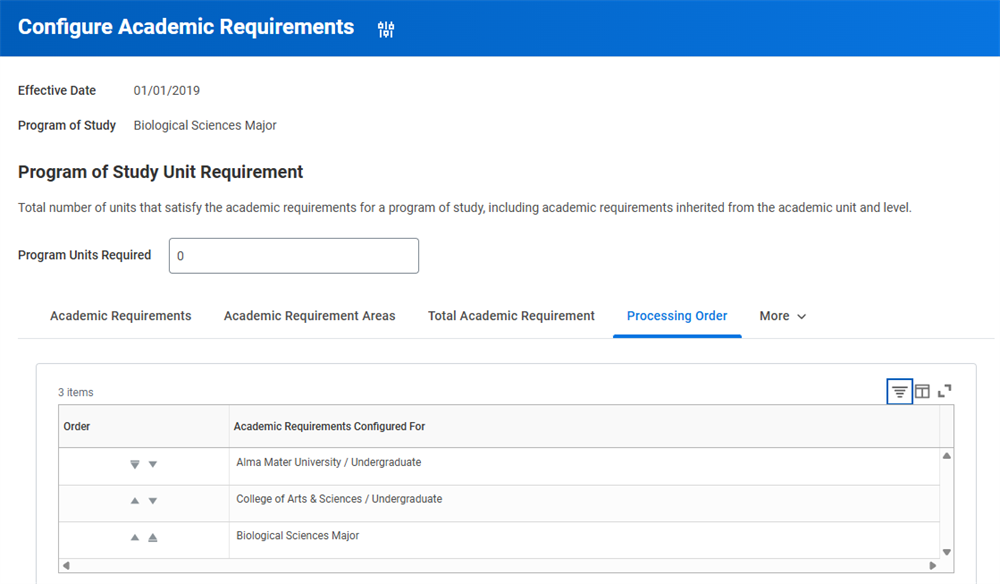1000x584 pixels.
Task: Open the column layout icon for grid
Action: point(922,391)
